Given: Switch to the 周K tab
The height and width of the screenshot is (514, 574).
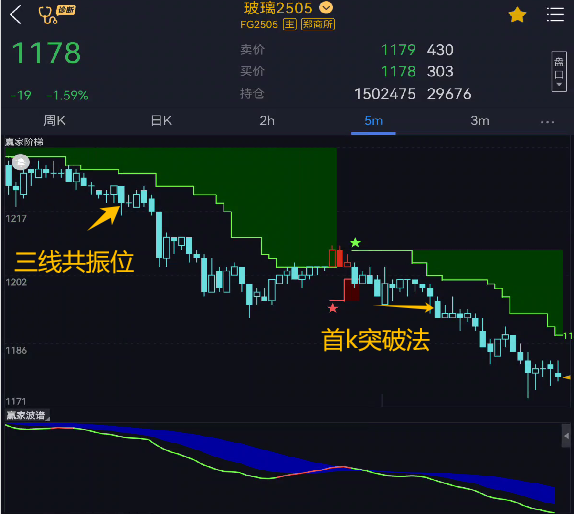Looking at the screenshot, I should tap(55, 120).
